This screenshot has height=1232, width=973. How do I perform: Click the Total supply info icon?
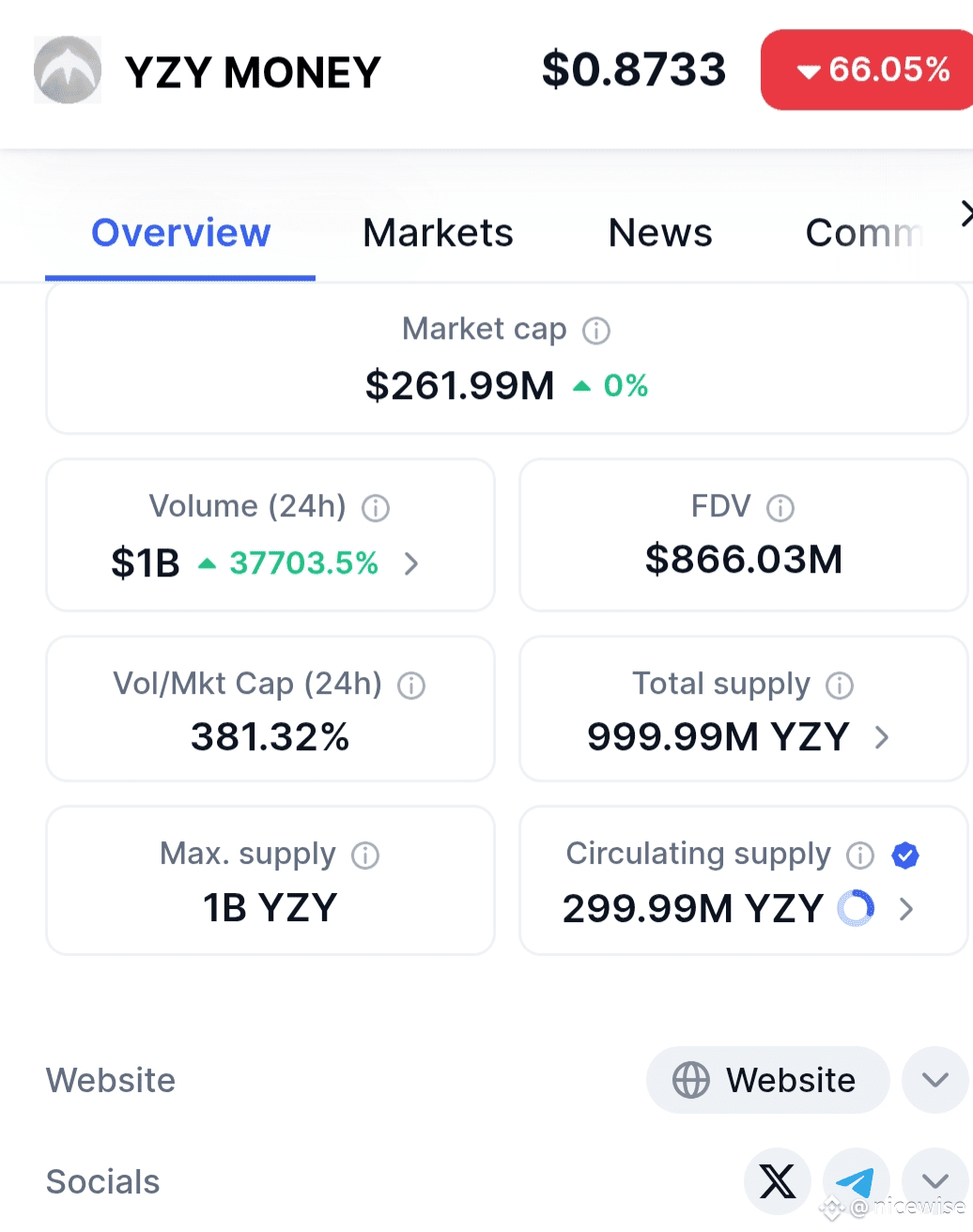(840, 685)
